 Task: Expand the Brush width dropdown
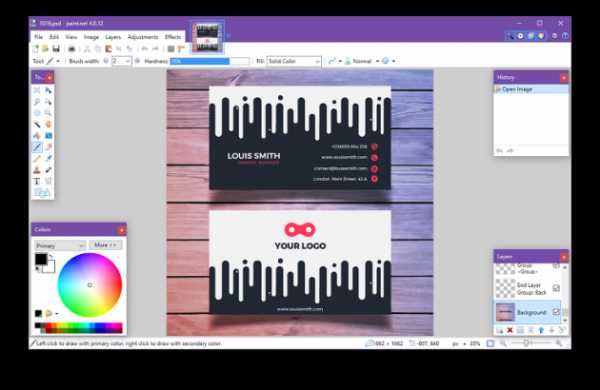click(x=127, y=61)
